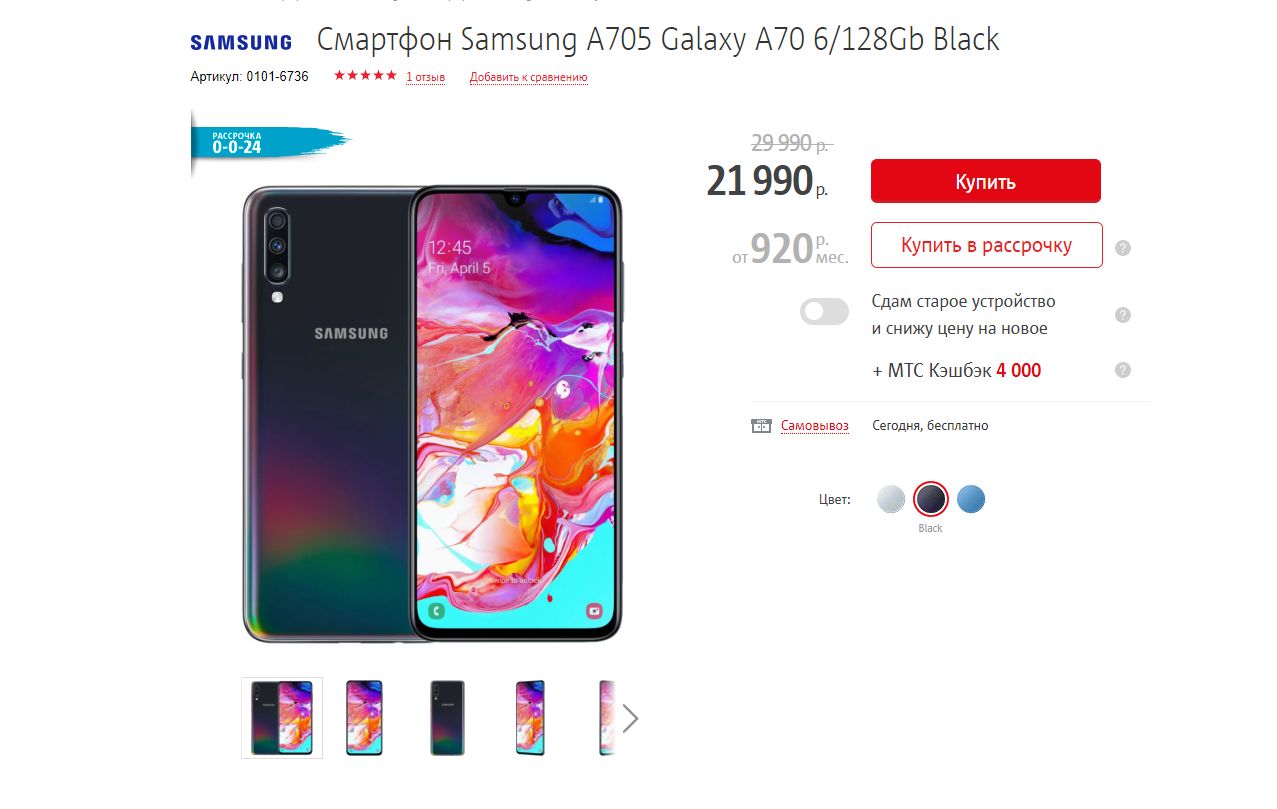
Task: Select the black color swatch
Action: pyautogui.click(x=931, y=499)
